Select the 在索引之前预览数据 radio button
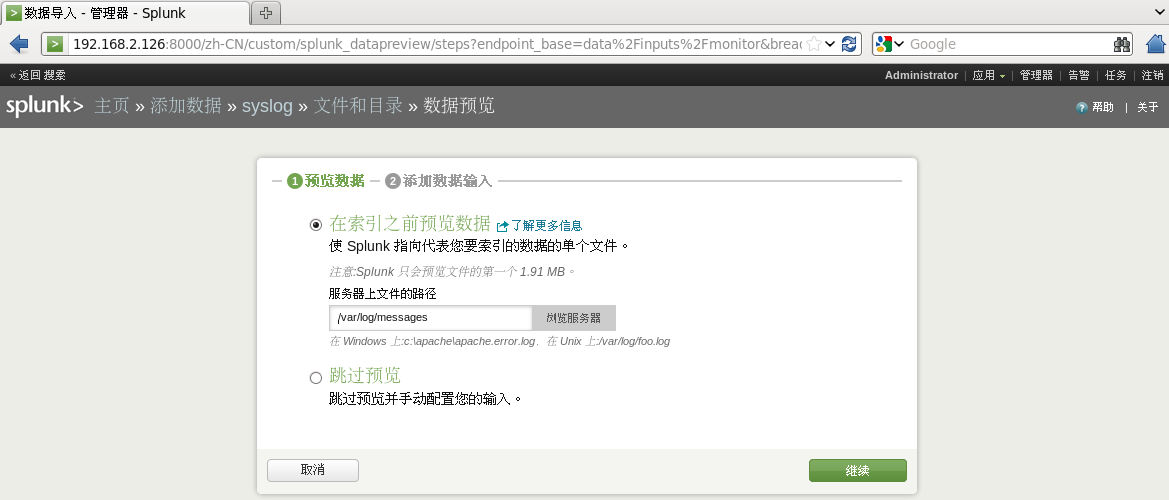1169x500 pixels. tap(316, 224)
